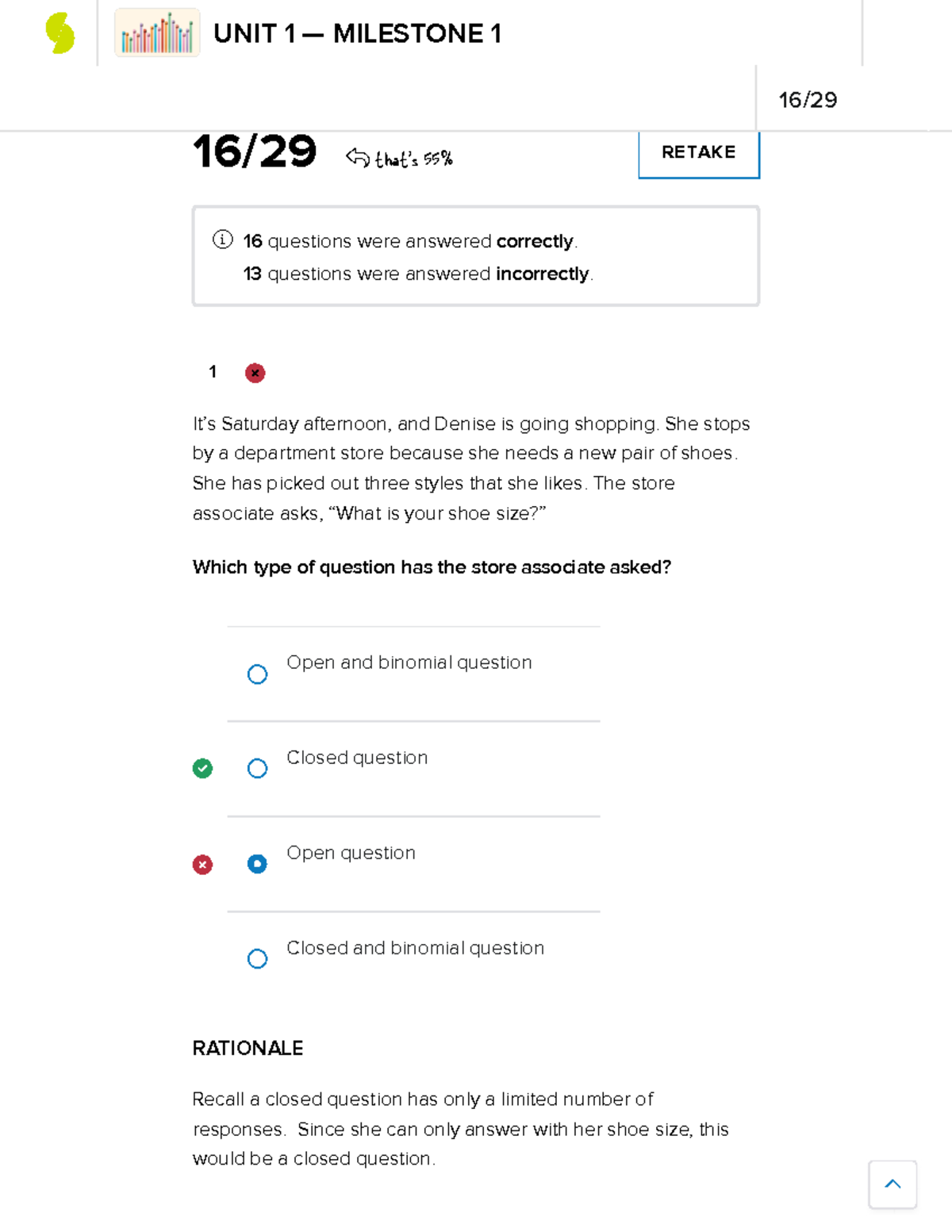Click the info icon beside the score summary

(x=221, y=240)
